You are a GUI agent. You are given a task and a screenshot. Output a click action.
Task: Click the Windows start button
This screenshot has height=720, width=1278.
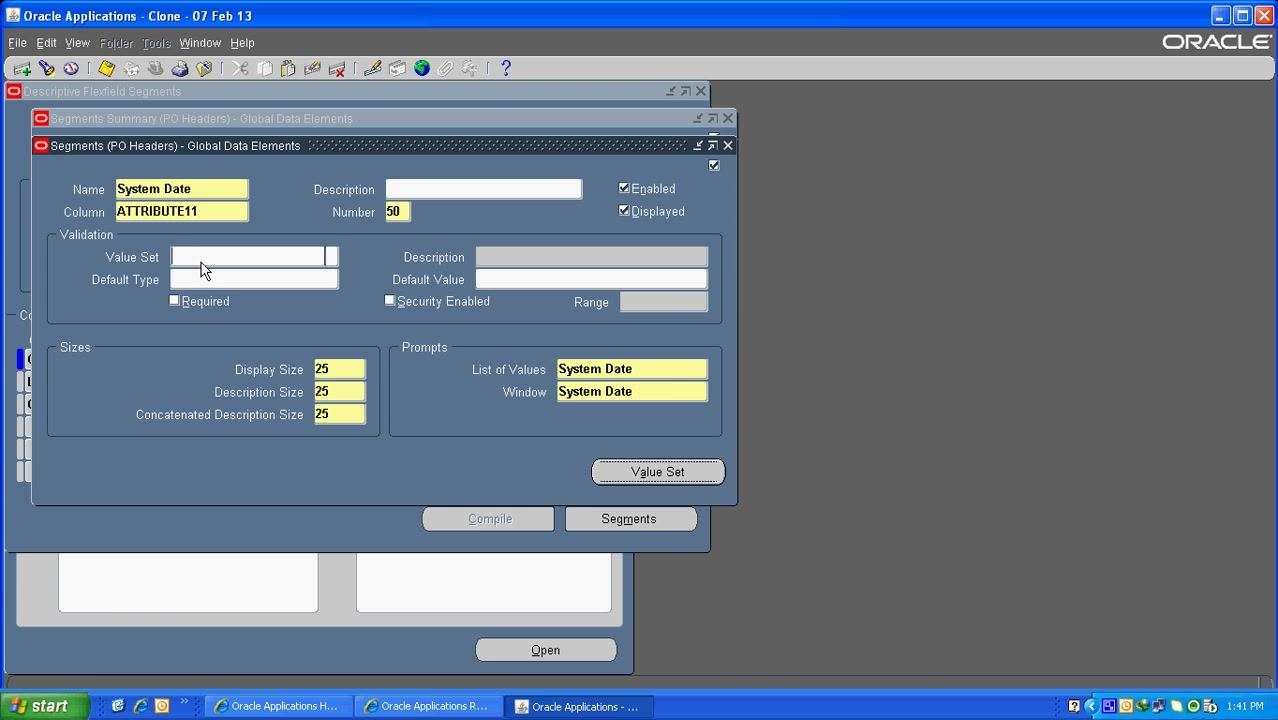point(44,706)
